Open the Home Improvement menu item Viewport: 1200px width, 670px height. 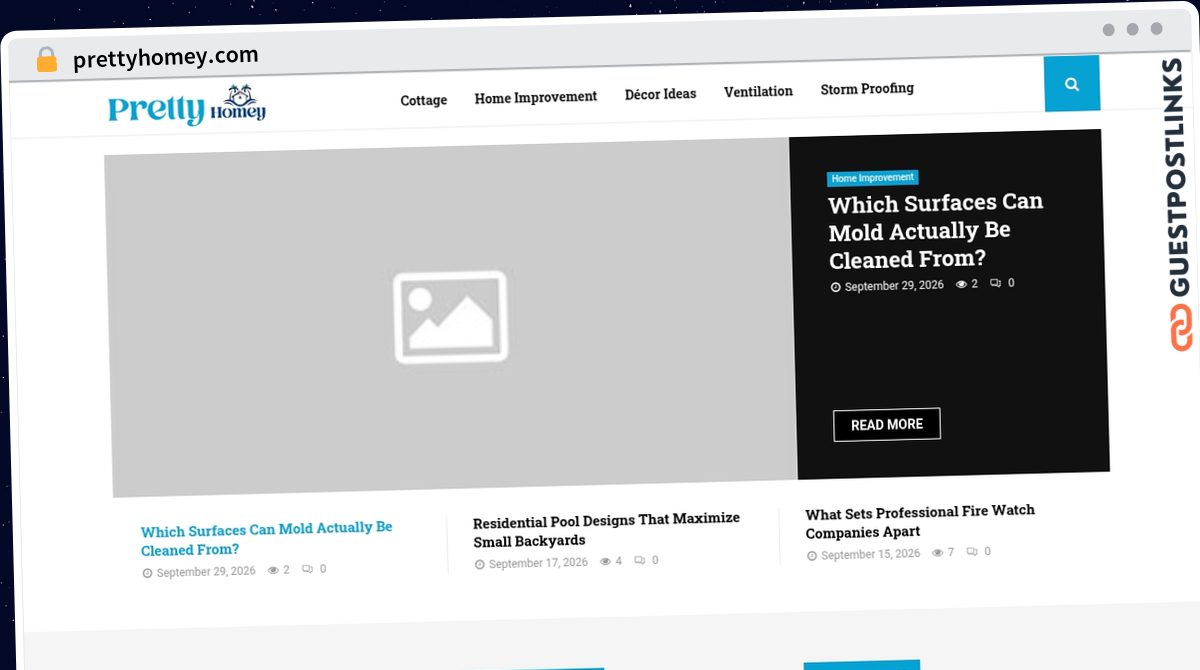[536, 97]
